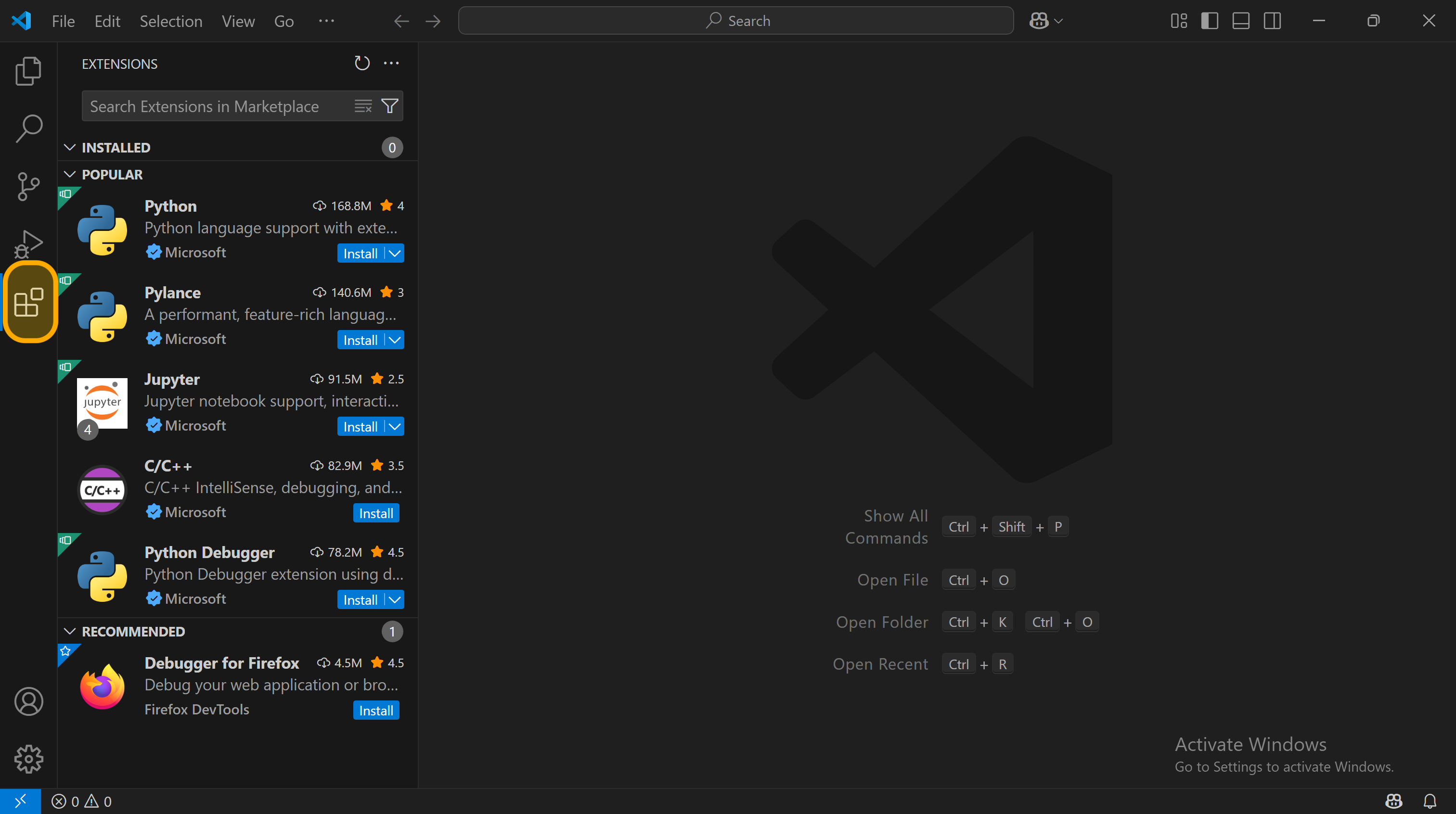
Task: Open Copilot dropdown chevron in title bar
Action: pos(1058,21)
